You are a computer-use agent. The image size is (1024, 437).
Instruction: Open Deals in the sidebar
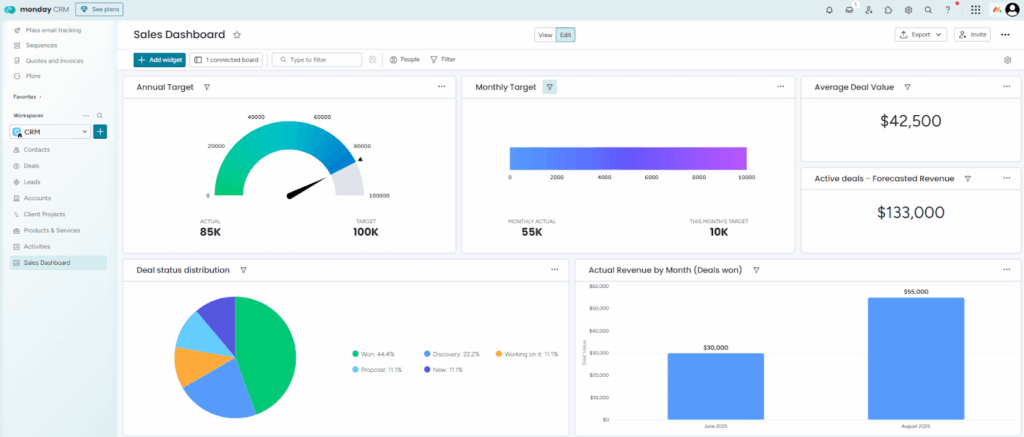[32, 166]
